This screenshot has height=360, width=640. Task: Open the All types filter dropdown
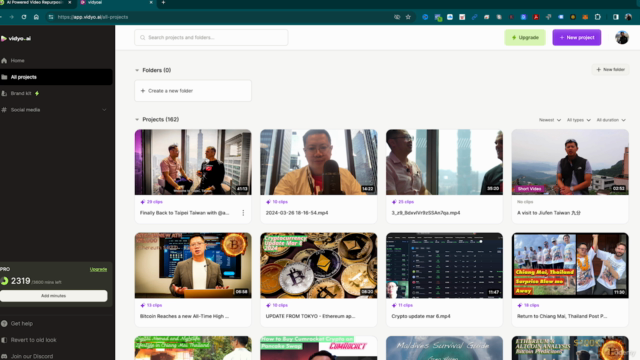(578, 120)
